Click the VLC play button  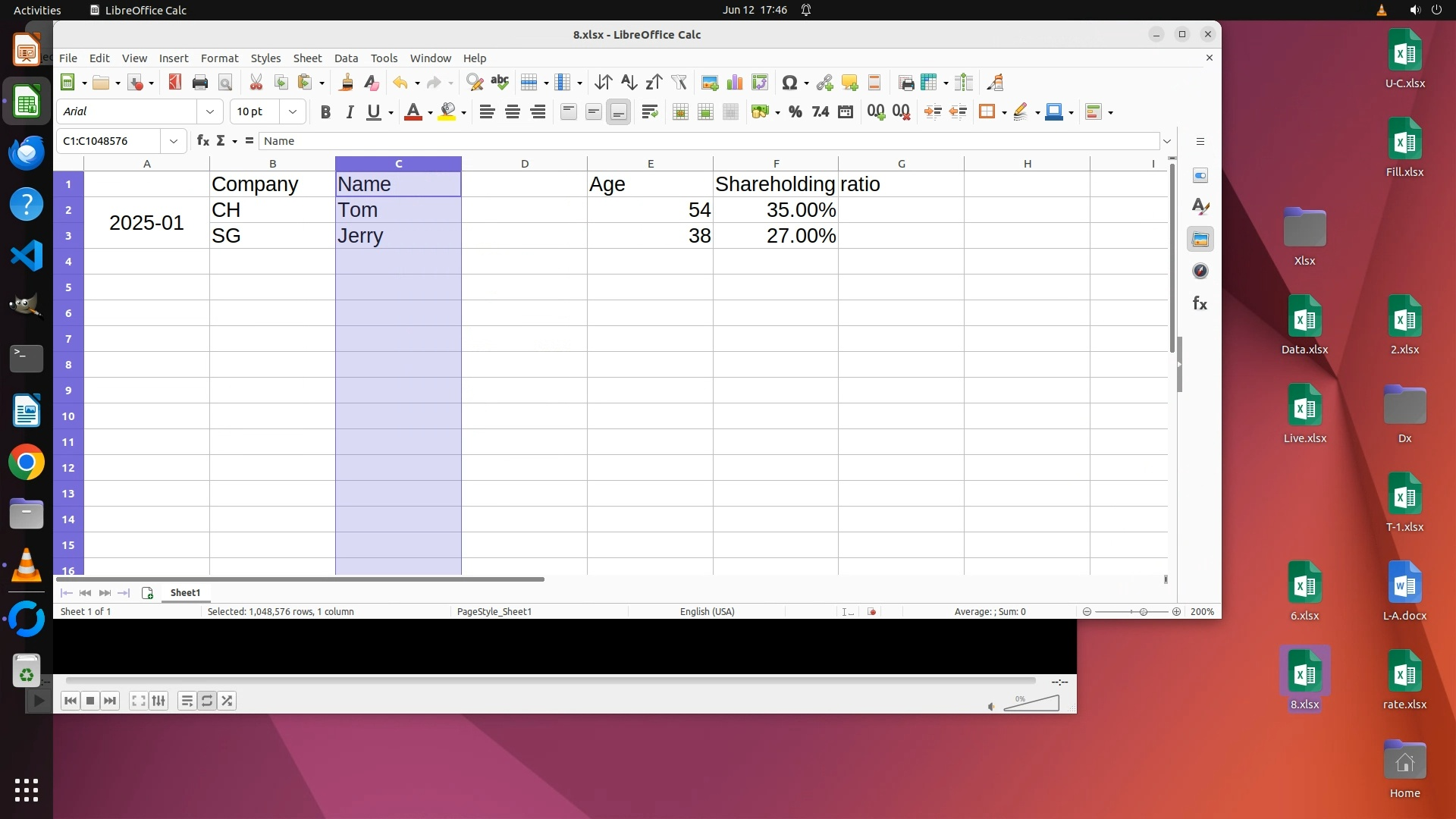pos(39,701)
